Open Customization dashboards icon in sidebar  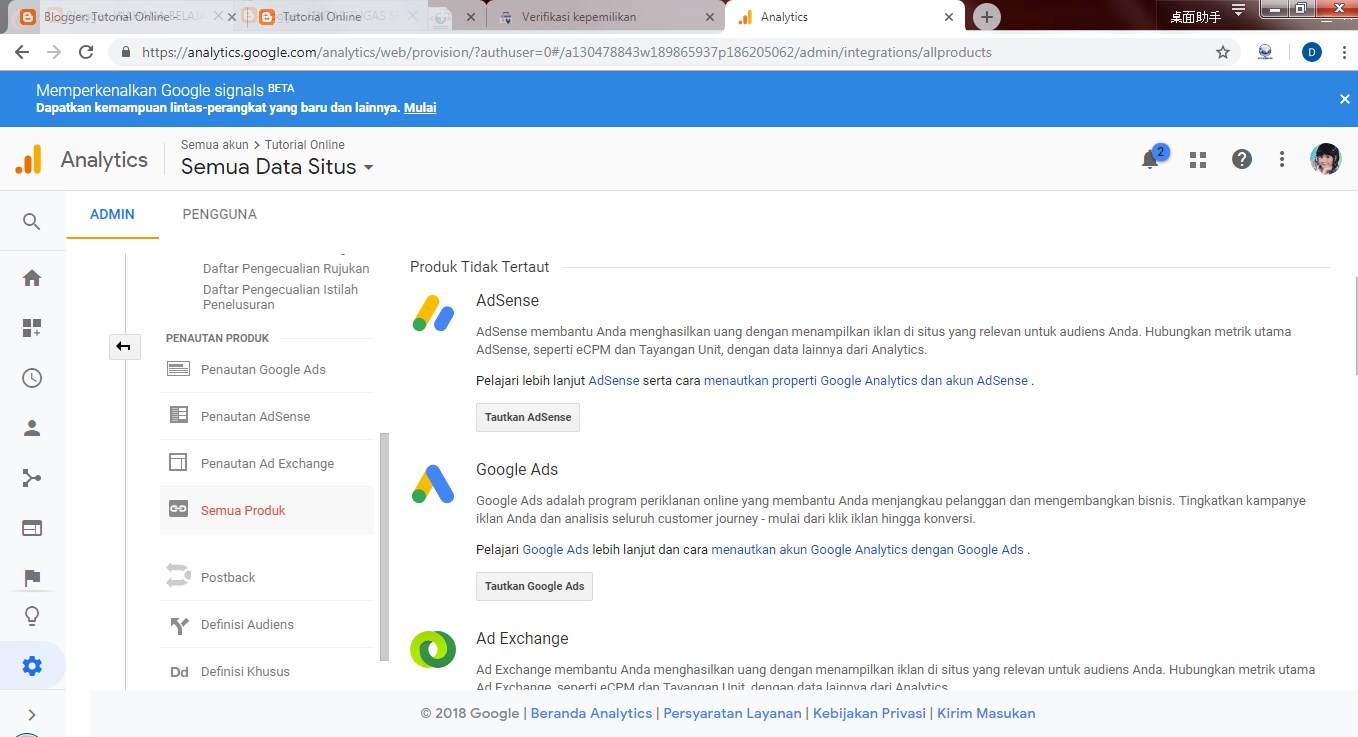[32, 328]
